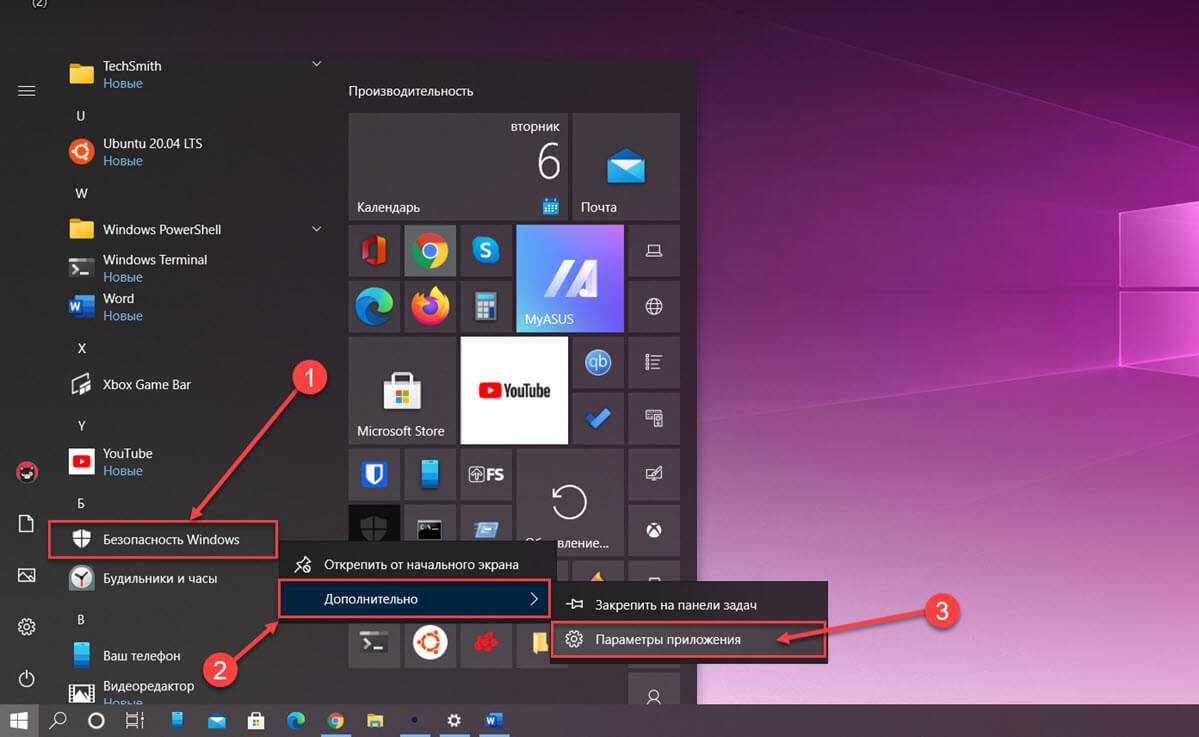This screenshot has width=1199, height=737.
Task: Open the Google Chrome tile
Action: click(430, 251)
